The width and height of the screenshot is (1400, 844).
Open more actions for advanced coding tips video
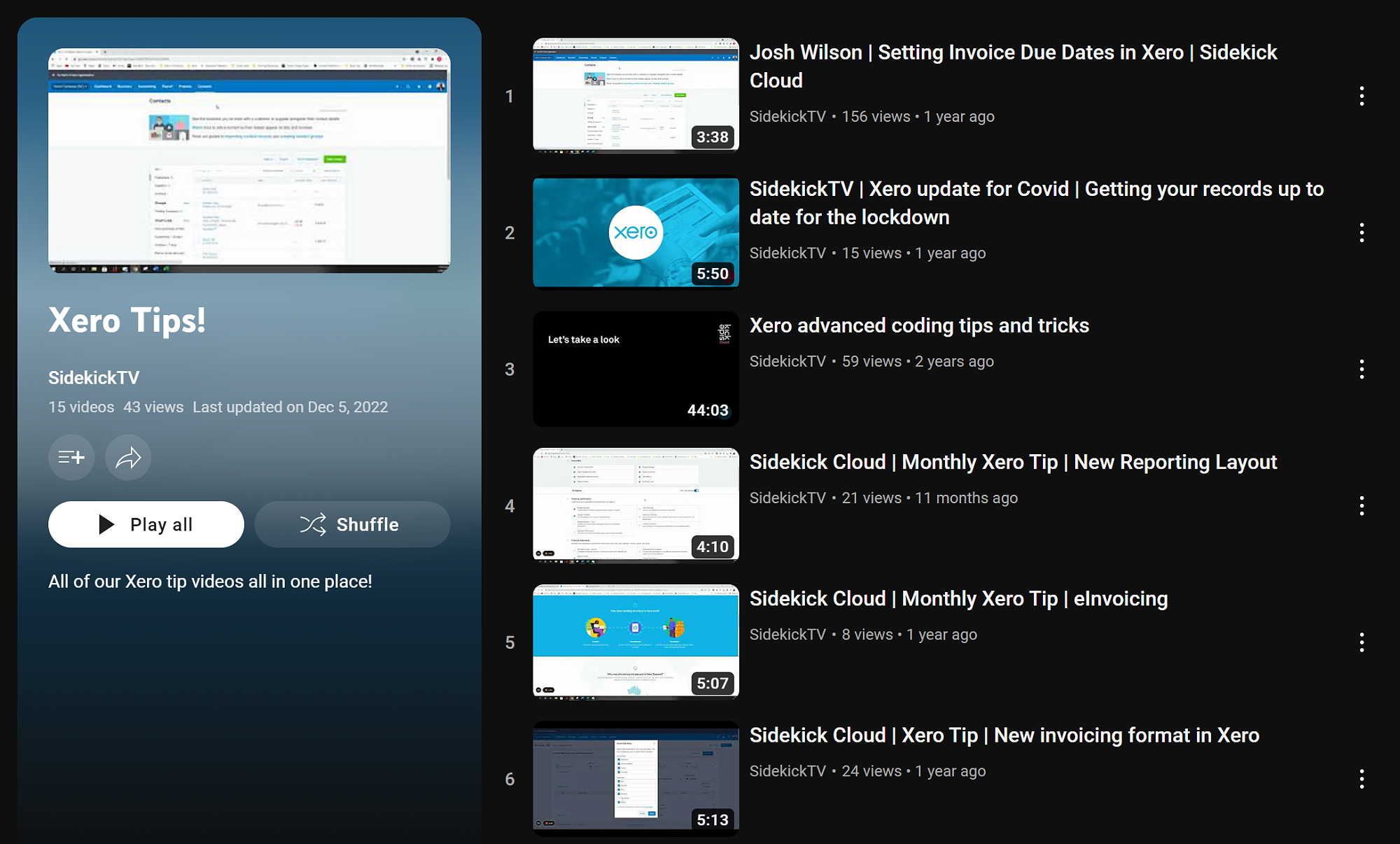coord(1361,369)
